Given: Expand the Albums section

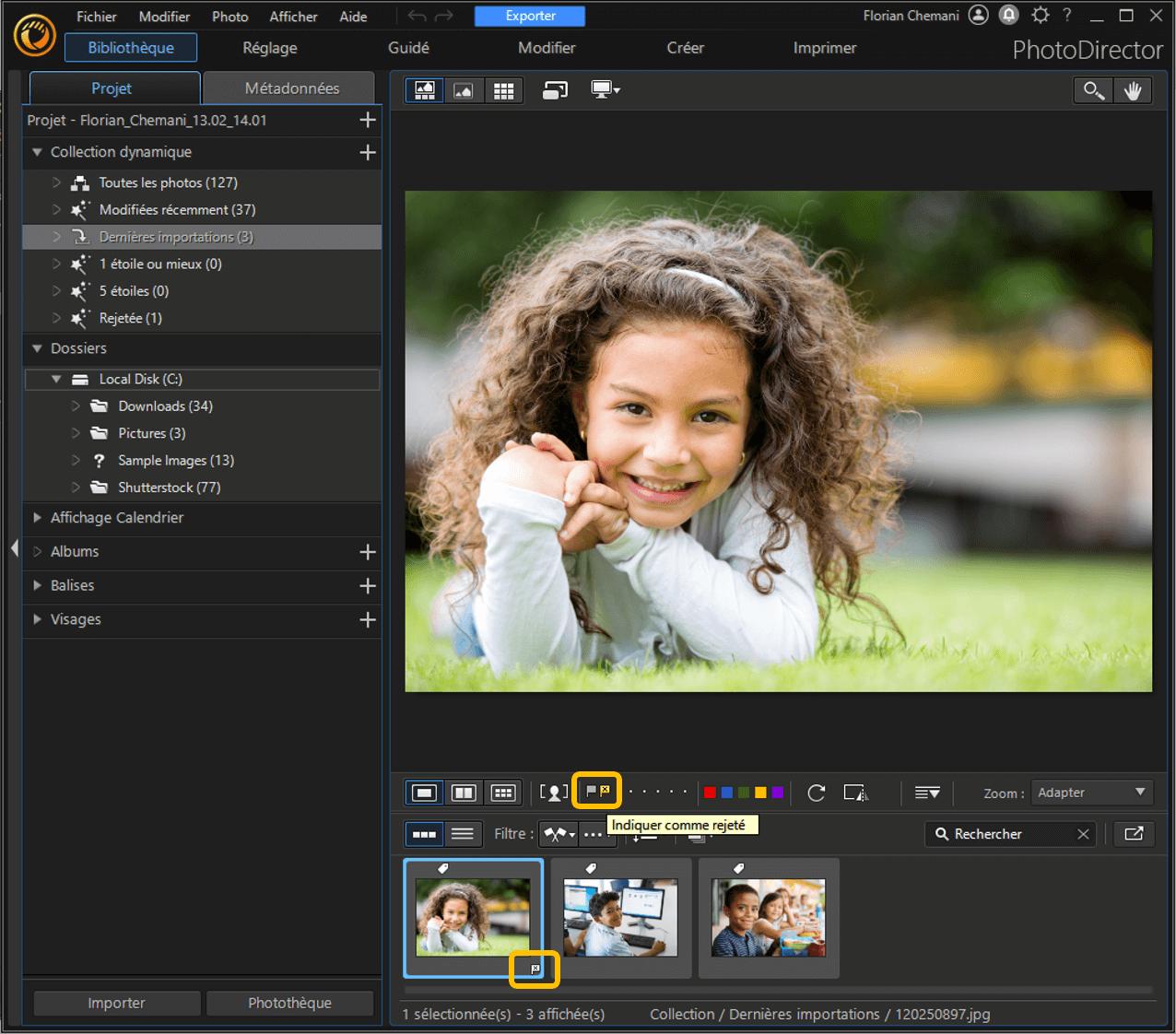Looking at the screenshot, I should 38,551.
